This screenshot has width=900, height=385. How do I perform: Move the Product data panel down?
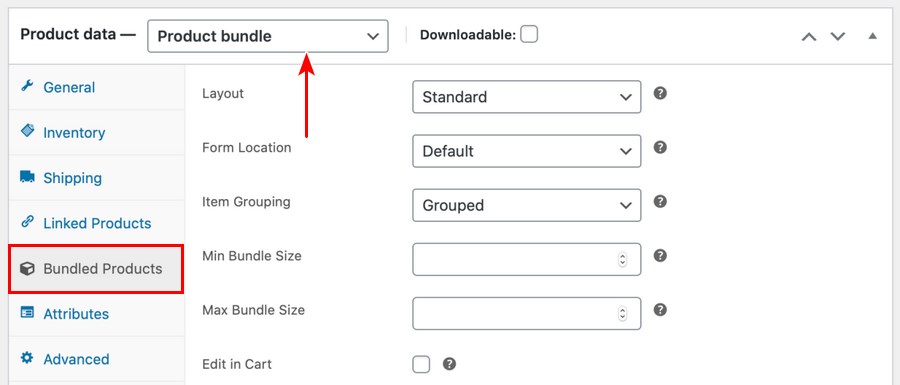pyautogui.click(x=838, y=37)
